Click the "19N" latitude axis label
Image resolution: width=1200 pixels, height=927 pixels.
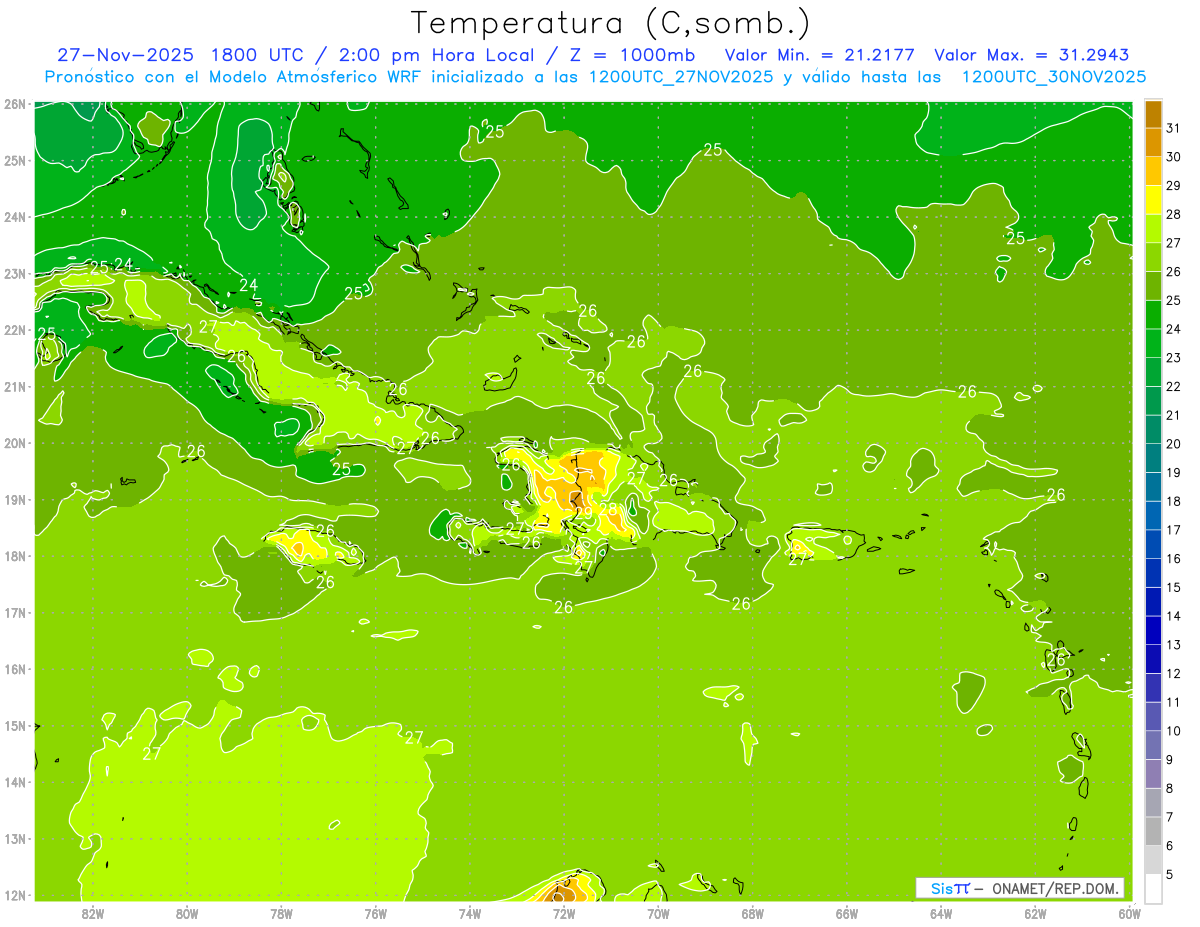[14, 500]
